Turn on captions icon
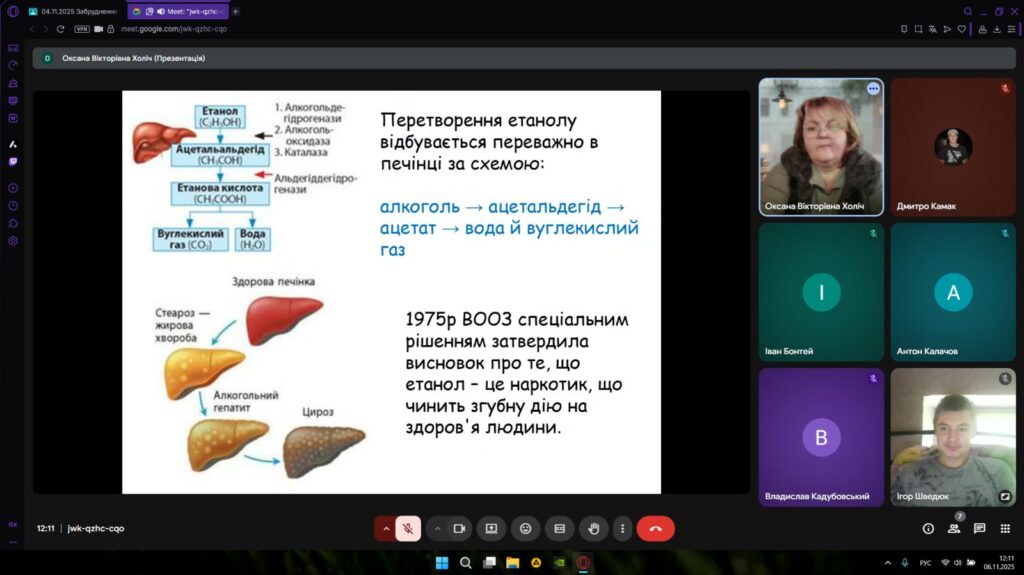The width and height of the screenshot is (1024, 575). (x=560, y=528)
